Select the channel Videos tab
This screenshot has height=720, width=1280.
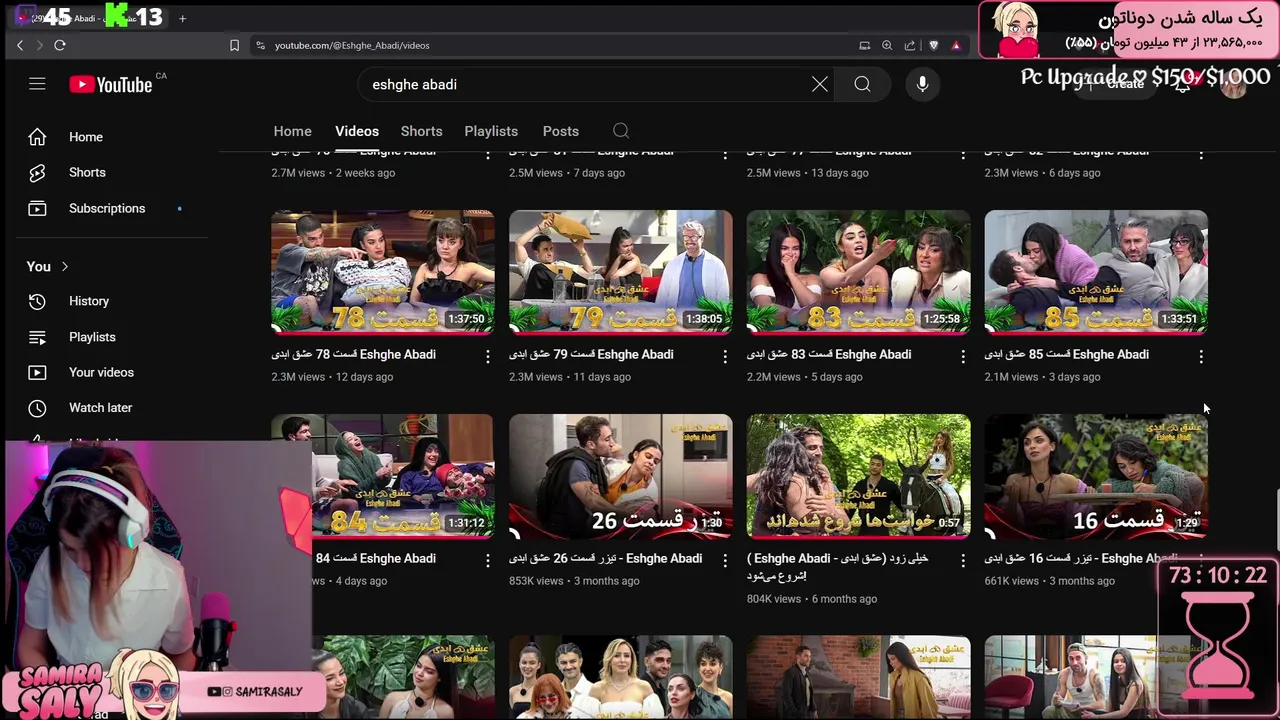point(357,131)
